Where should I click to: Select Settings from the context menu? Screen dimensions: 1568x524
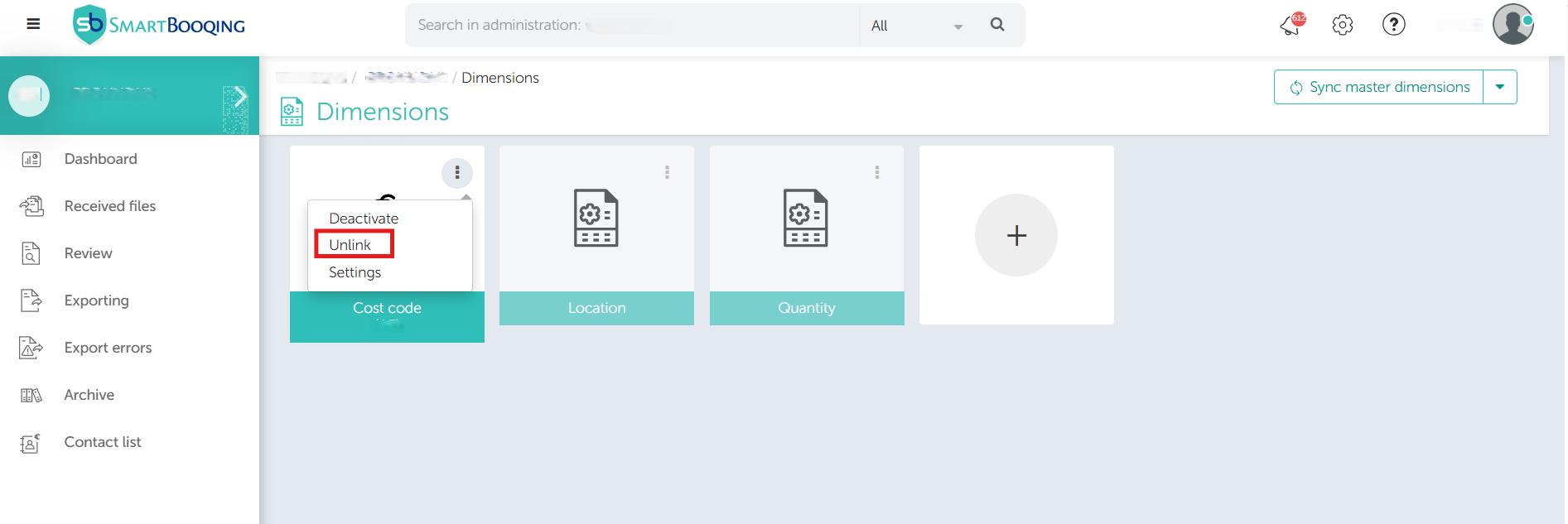click(355, 272)
